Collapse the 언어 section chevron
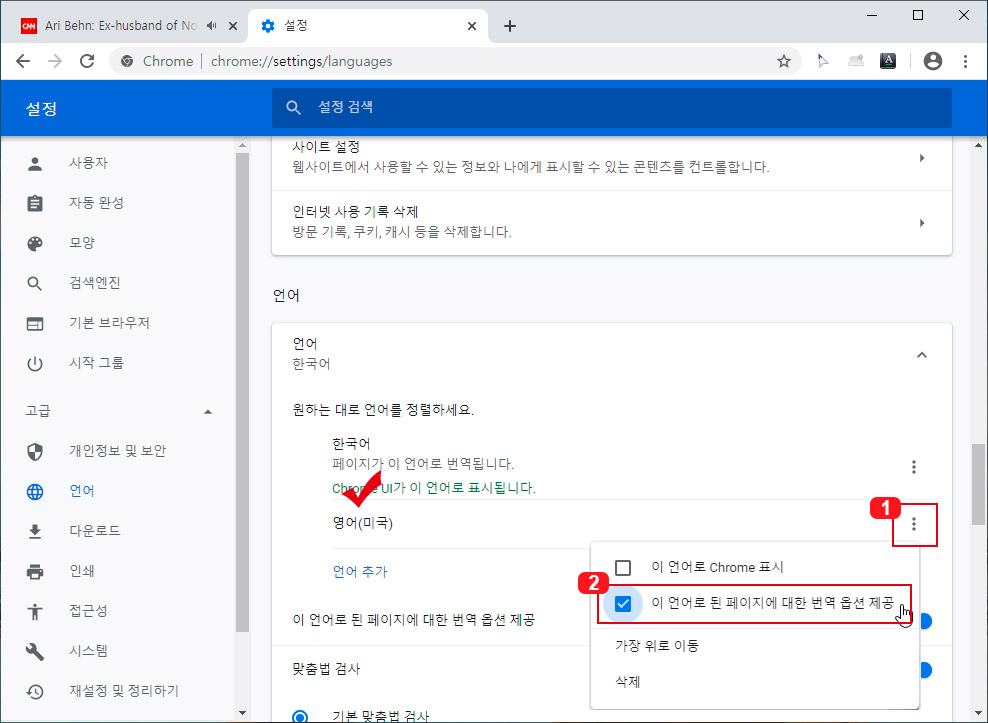This screenshot has height=723, width=988. (x=922, y=354)
